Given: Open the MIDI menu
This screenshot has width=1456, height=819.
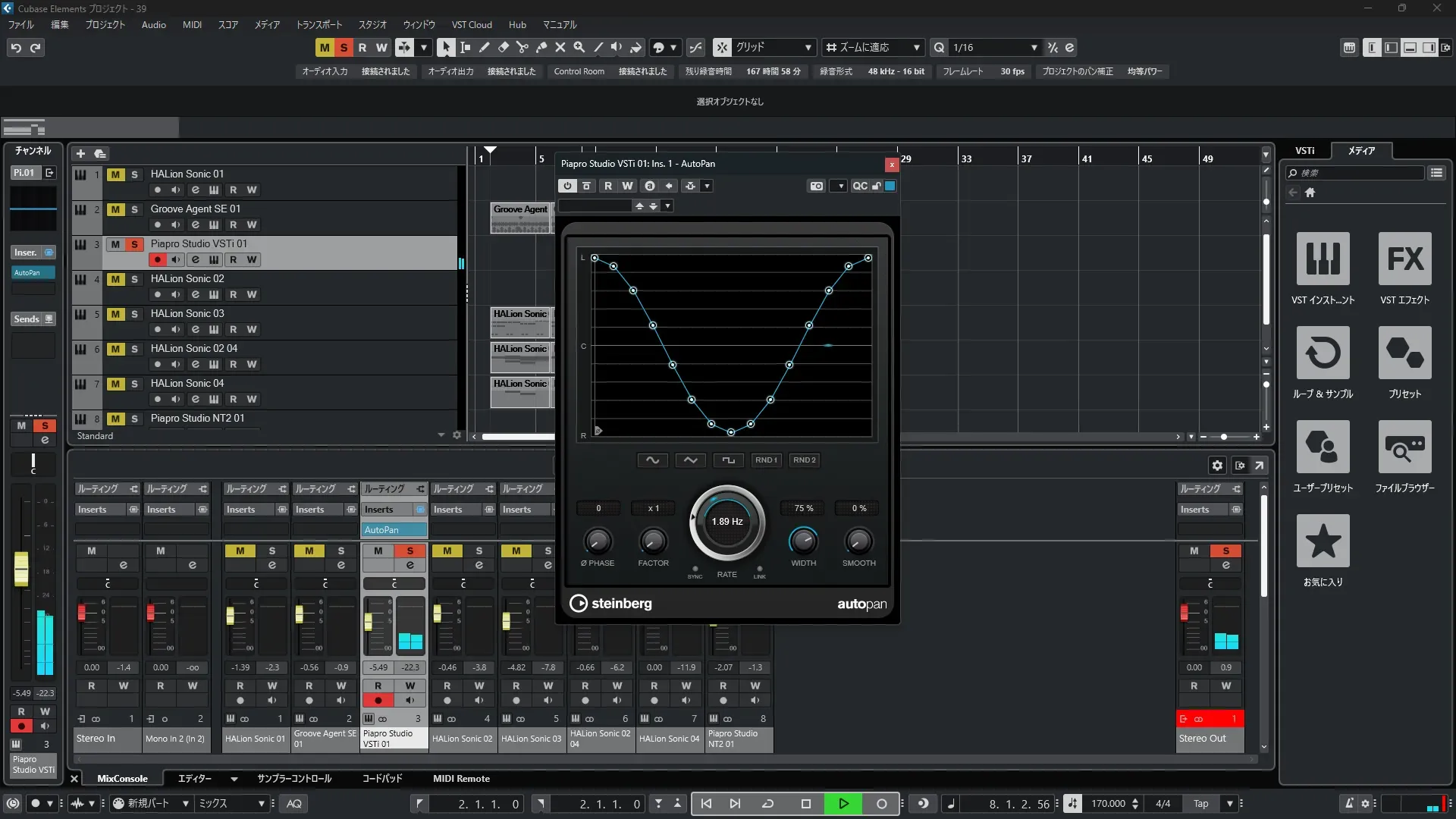Looking at the screenshot, I should [x=192, y=24].
